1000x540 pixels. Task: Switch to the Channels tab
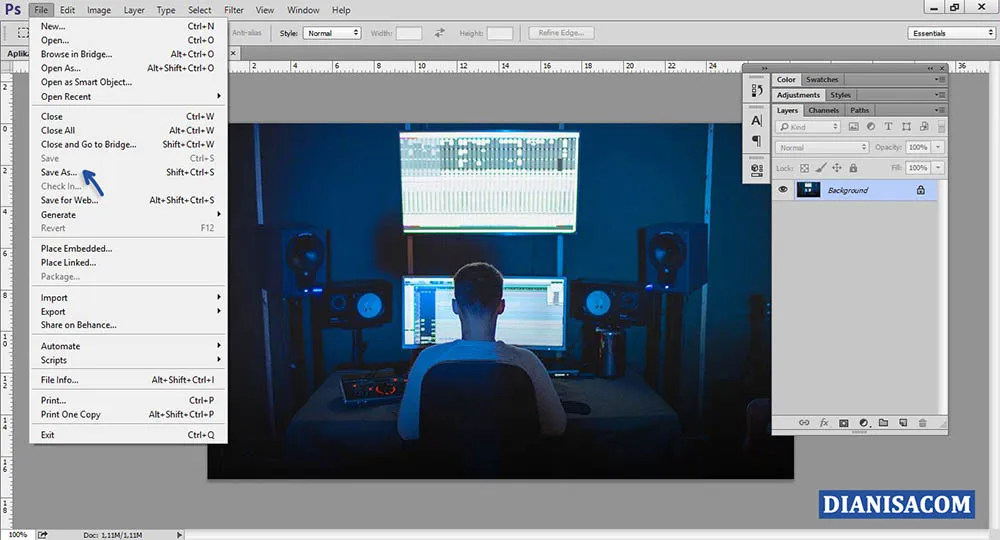pyautogui.click(x=823, y=110)
